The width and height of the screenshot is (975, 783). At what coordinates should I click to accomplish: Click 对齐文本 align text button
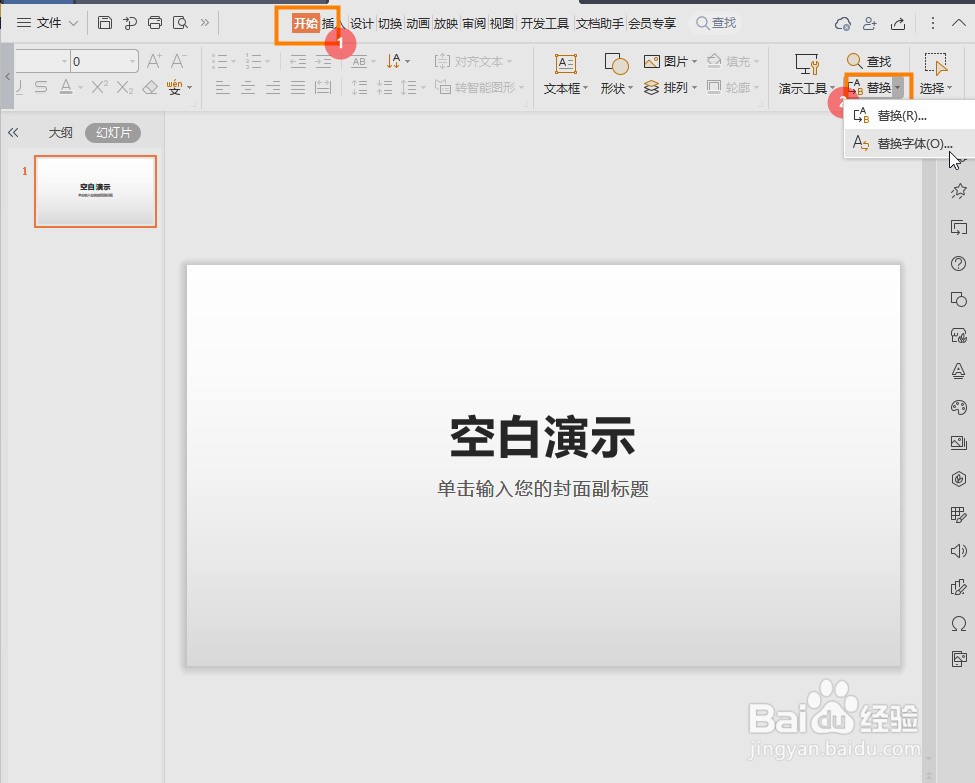point(473,61)
